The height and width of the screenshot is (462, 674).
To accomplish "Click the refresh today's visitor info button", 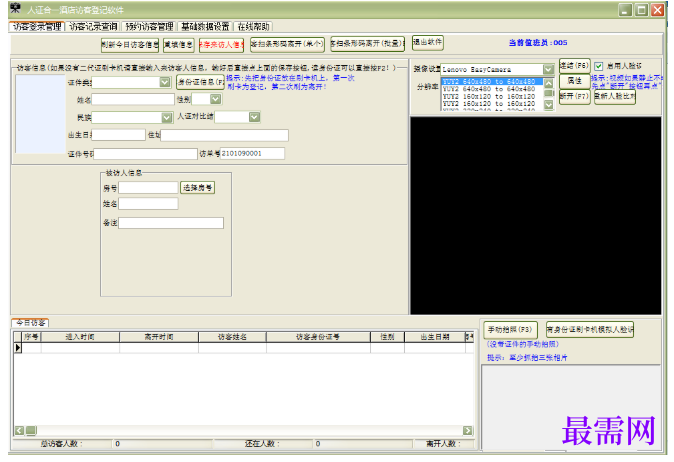I will pyautogui.click(x=130, y=45).
